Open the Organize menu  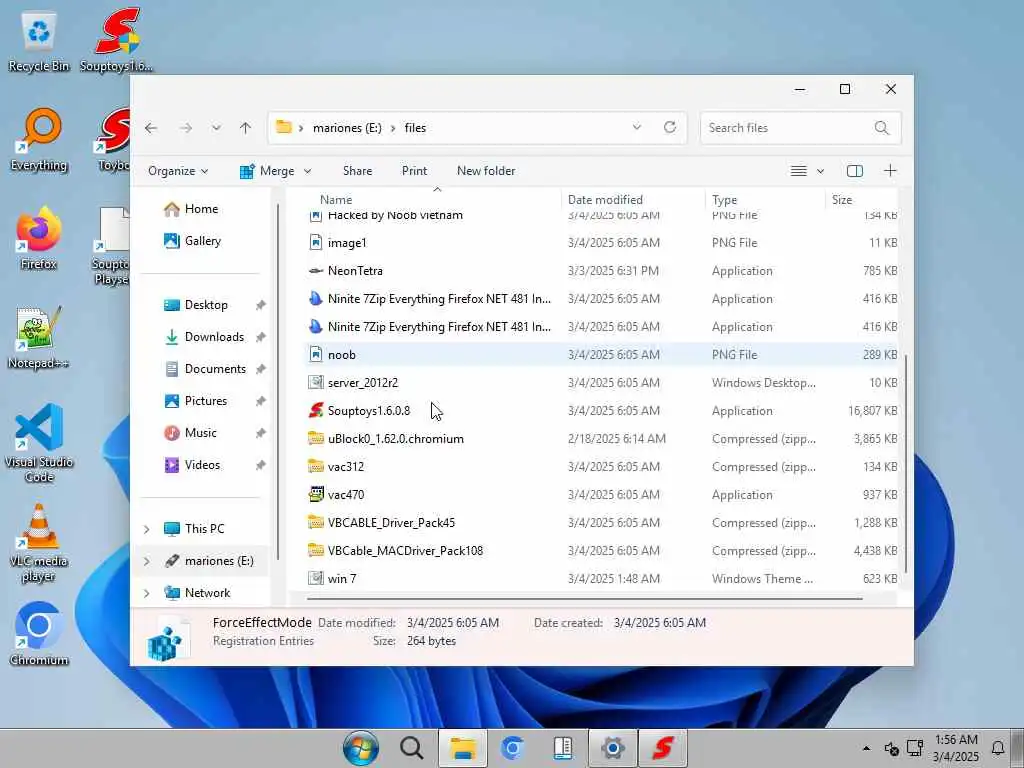178,171
